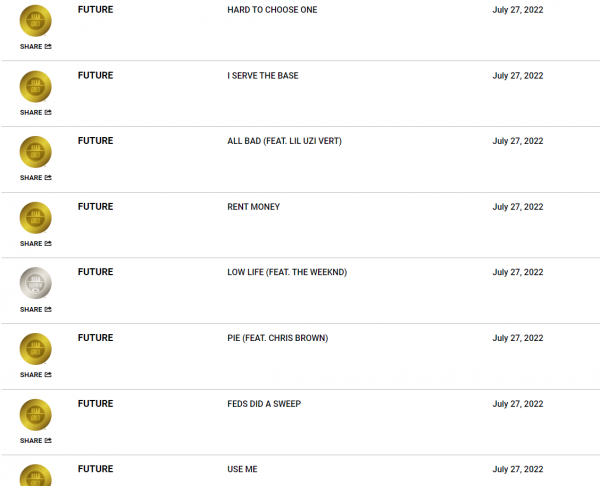Click July 27, 2022 date for Use Me
Image resolution: width=600 pixels, height=486 pixels.
518,469
